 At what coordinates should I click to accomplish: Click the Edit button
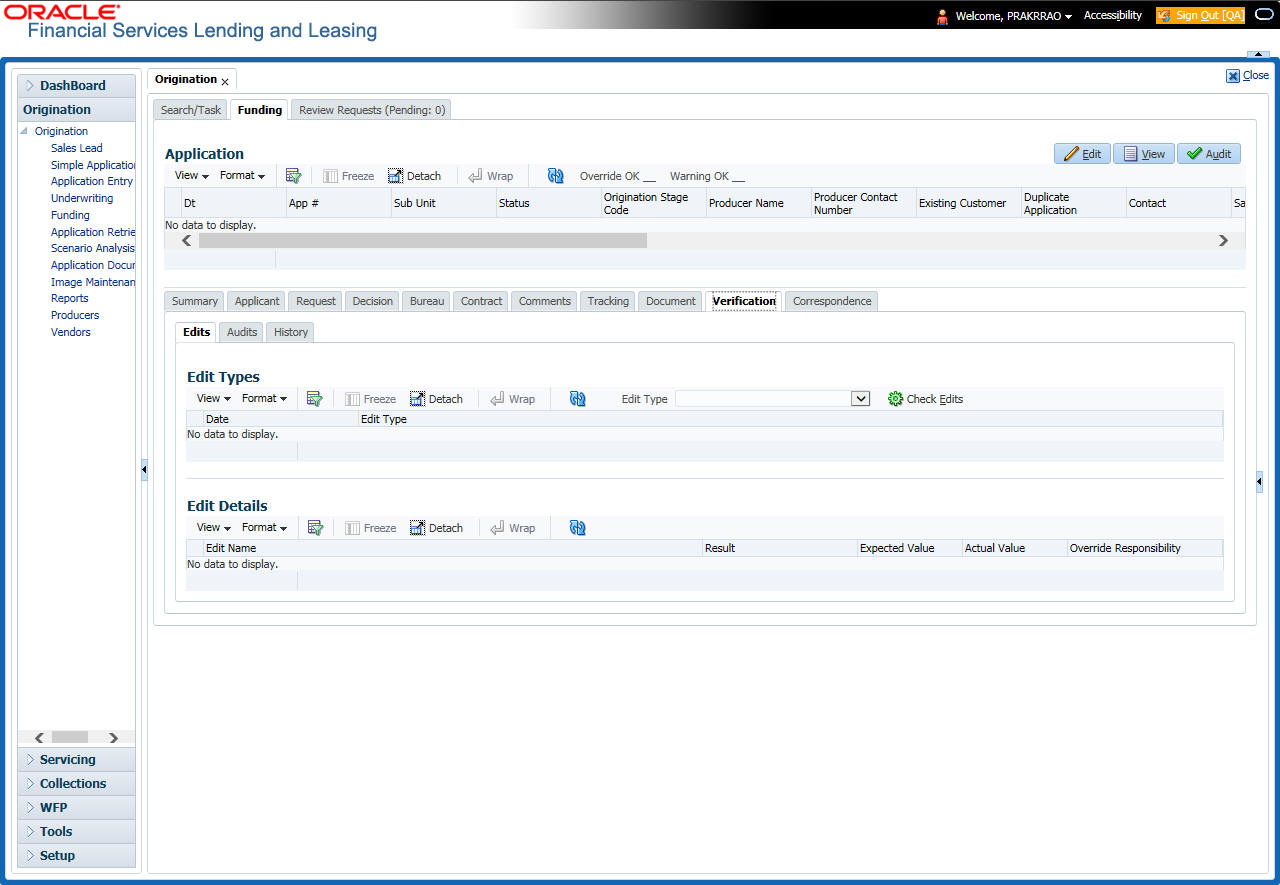point(1082,154)
